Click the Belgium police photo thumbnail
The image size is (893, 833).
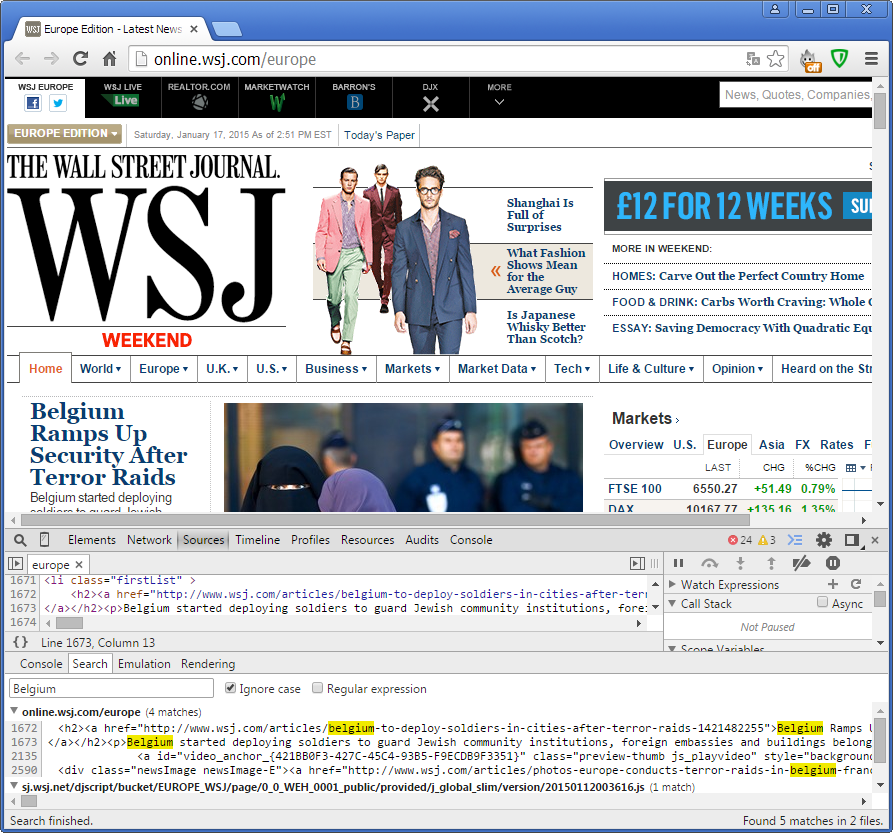[x=403, y=457]
